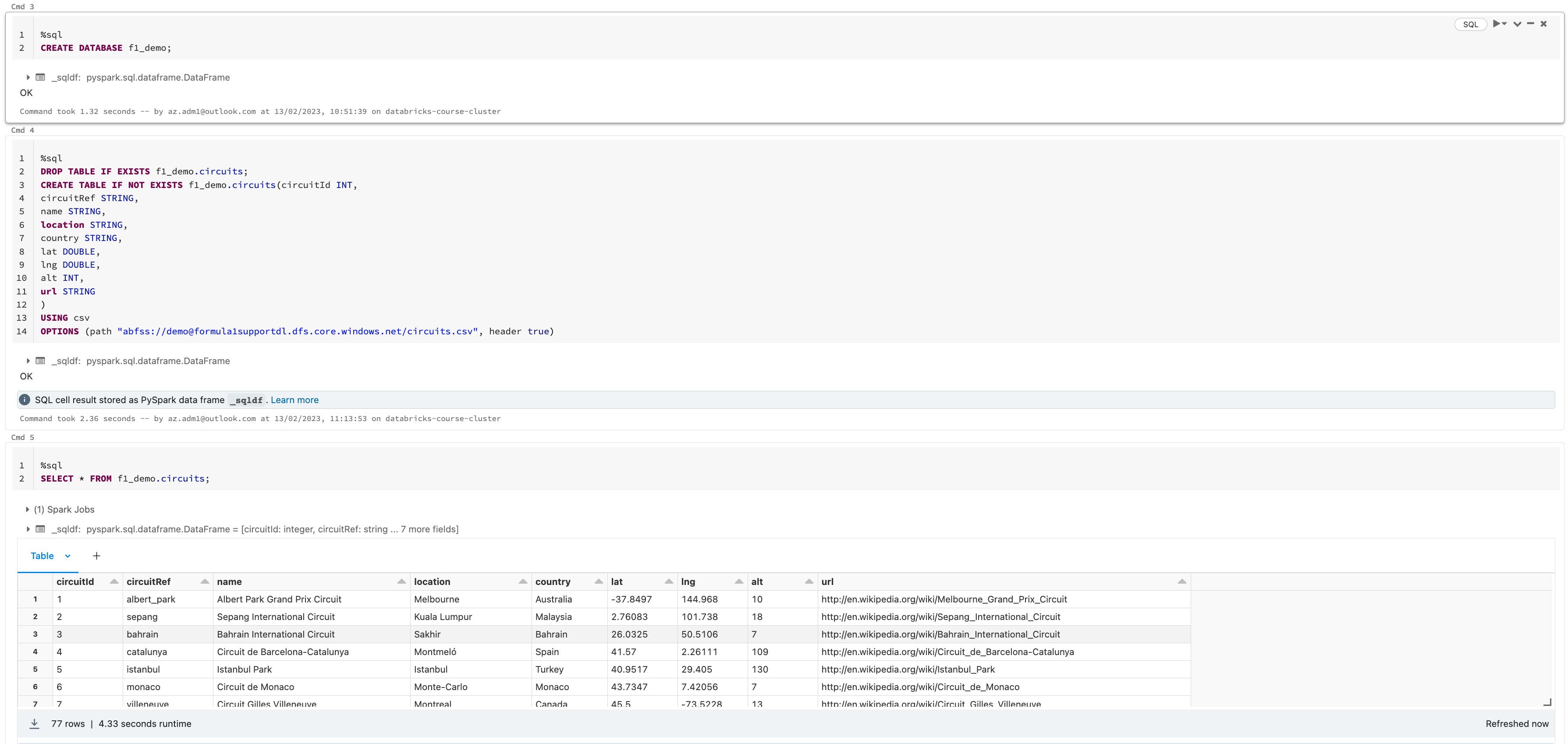Click the table resize handle at bottom right corner

click(1547, 703)
